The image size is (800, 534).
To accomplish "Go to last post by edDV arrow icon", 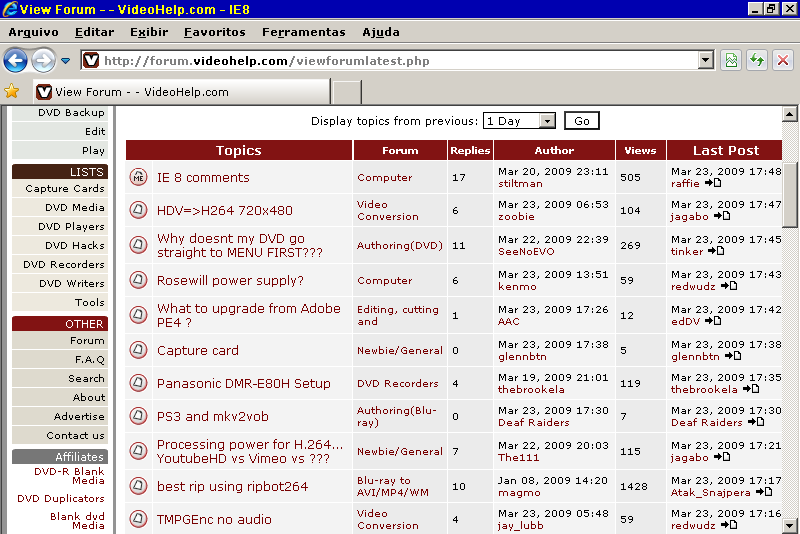I will pos(713,321).
